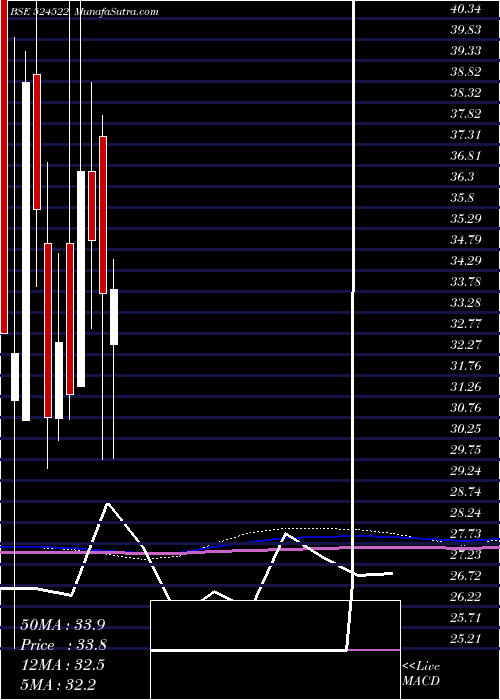Click the 32.27 price value

point(466,345)
